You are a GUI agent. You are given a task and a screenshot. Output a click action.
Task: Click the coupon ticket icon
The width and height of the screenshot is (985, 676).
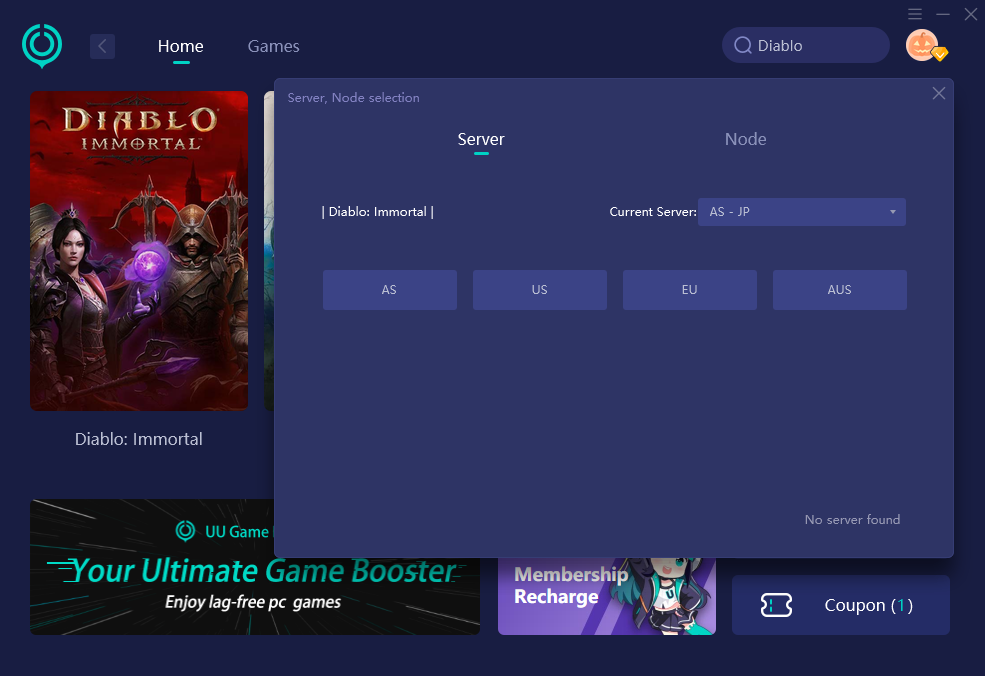tap(776, 605)
